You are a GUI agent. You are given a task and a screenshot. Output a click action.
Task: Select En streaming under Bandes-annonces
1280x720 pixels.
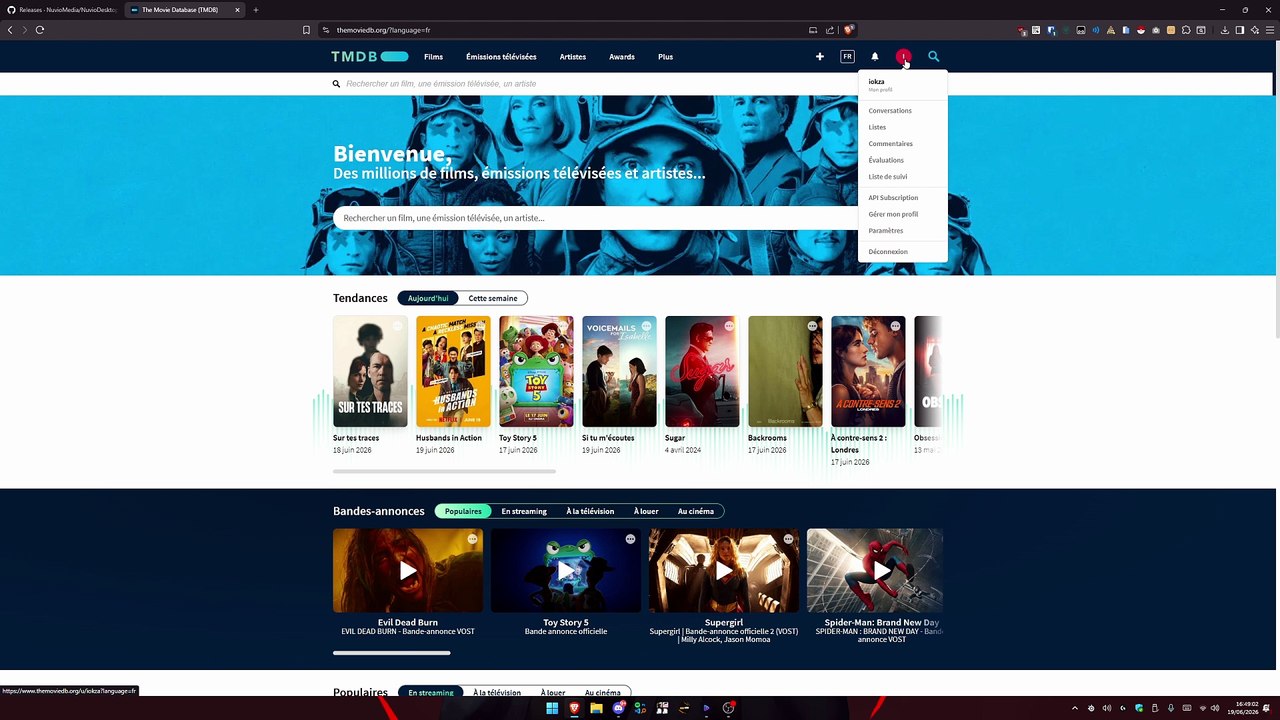(524, 511)
